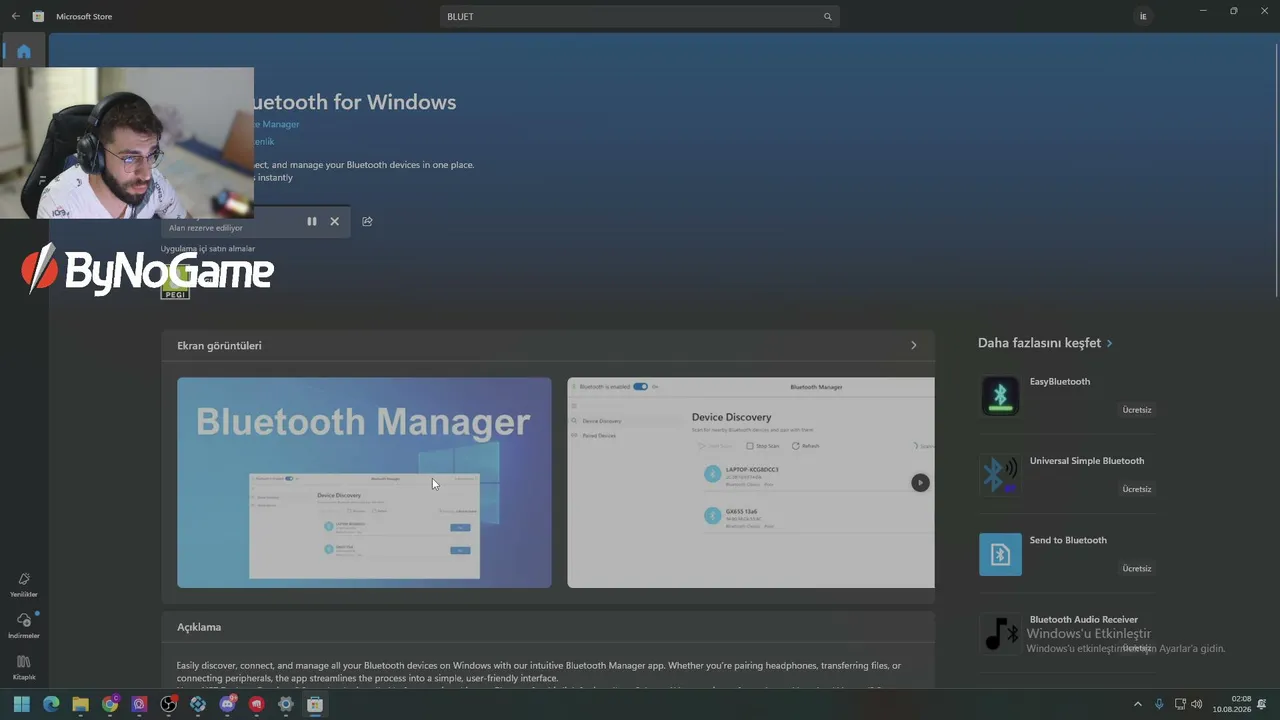Click Ücretsiz button for Send to Bluetooth
This screenshot has height=720, width=1280.
[x=1137, y=568]
